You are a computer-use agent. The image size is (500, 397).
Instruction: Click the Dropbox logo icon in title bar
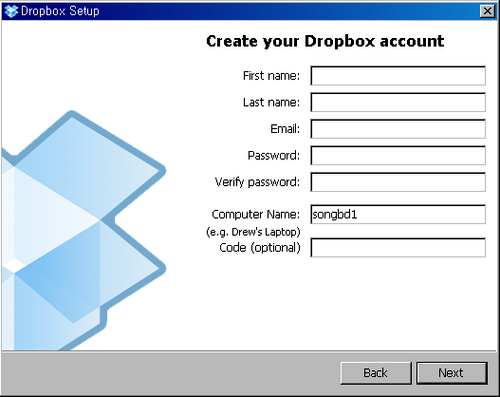click(x=11, y=11)
